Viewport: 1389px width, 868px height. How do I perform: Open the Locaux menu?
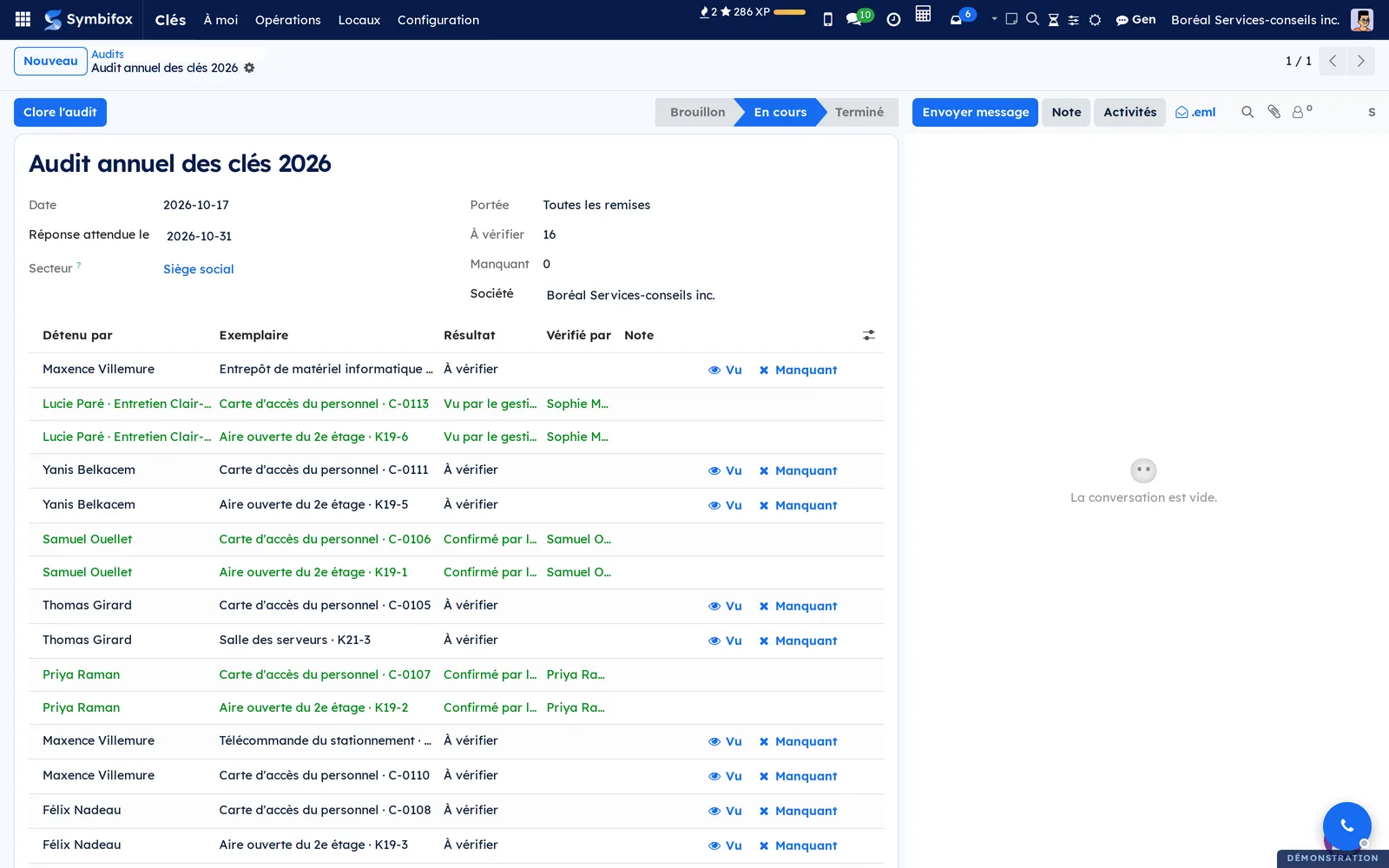pyautogui.click(x=359, y=19)
